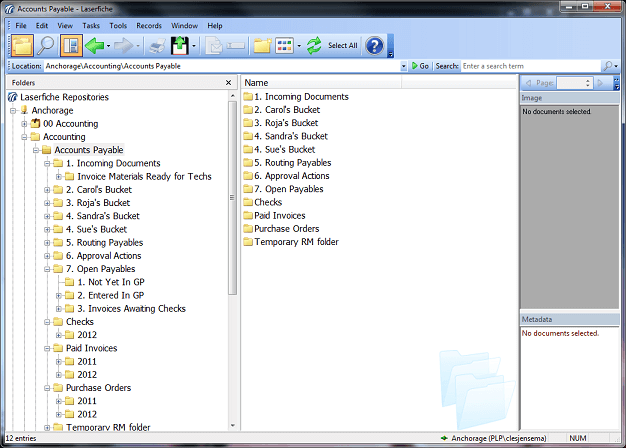Click the next page arrow
This screenshot has width=626, height=448.
pos(600,83)
